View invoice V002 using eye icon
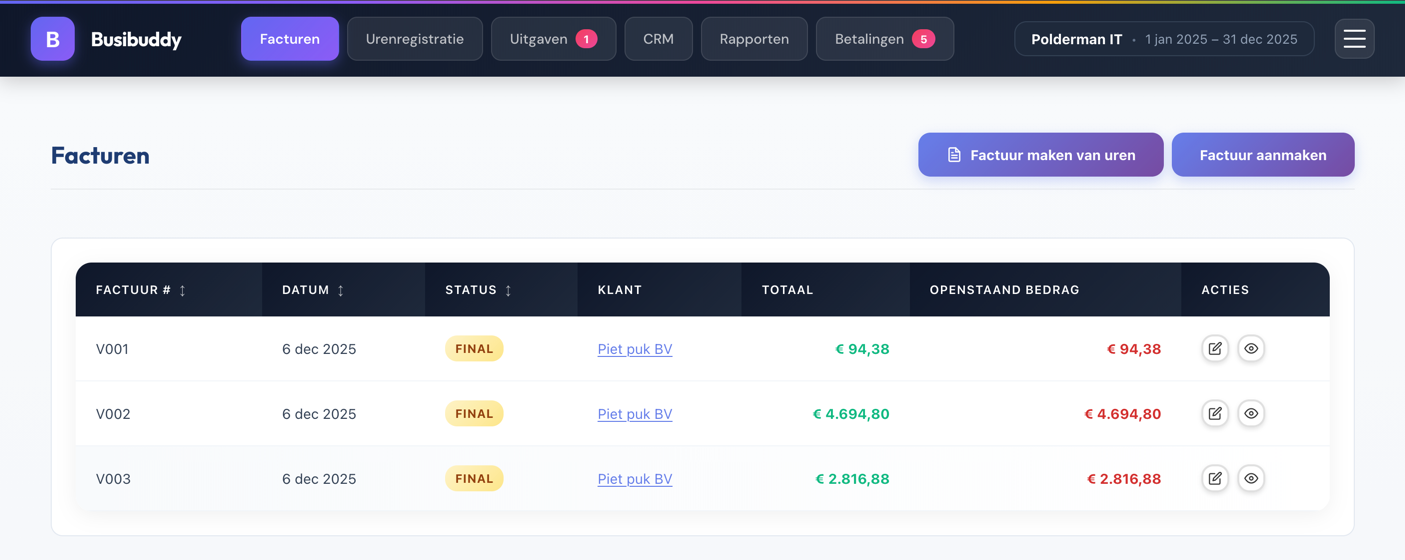1405x560 pixels. click(x=1251, y=414)
